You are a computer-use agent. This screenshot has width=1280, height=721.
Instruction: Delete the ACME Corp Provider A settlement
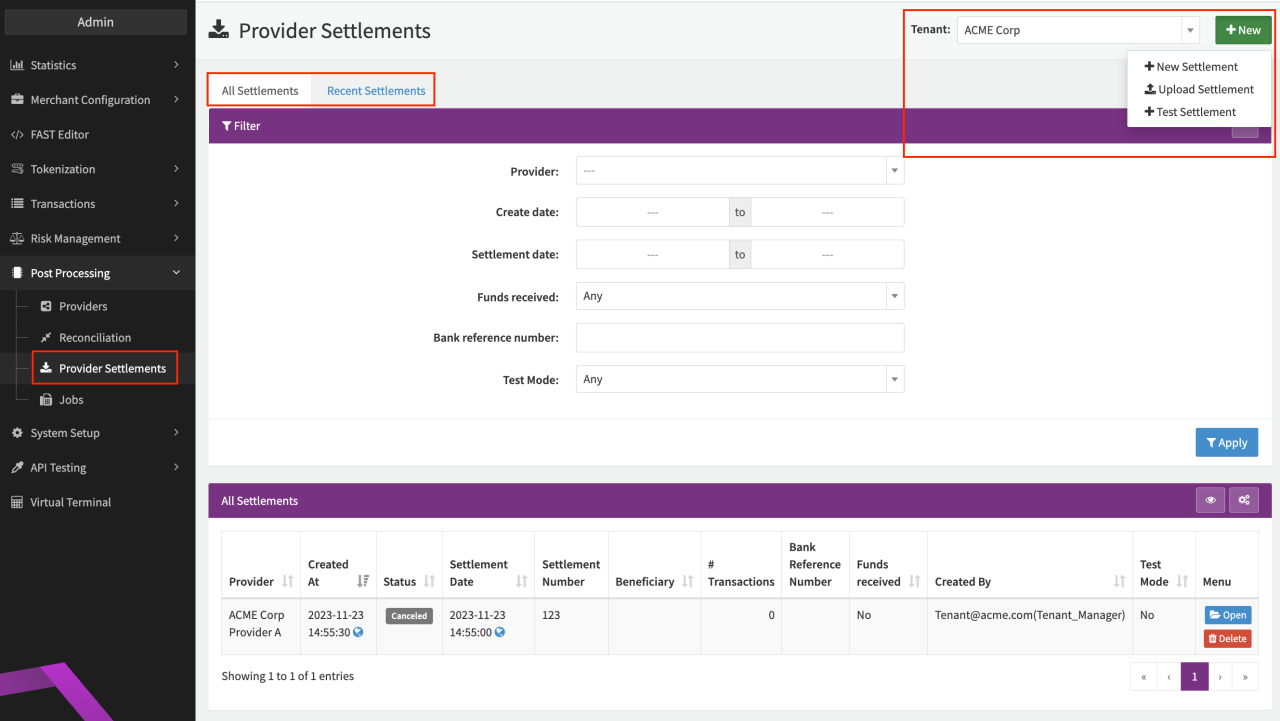(x=1227, y=639)
